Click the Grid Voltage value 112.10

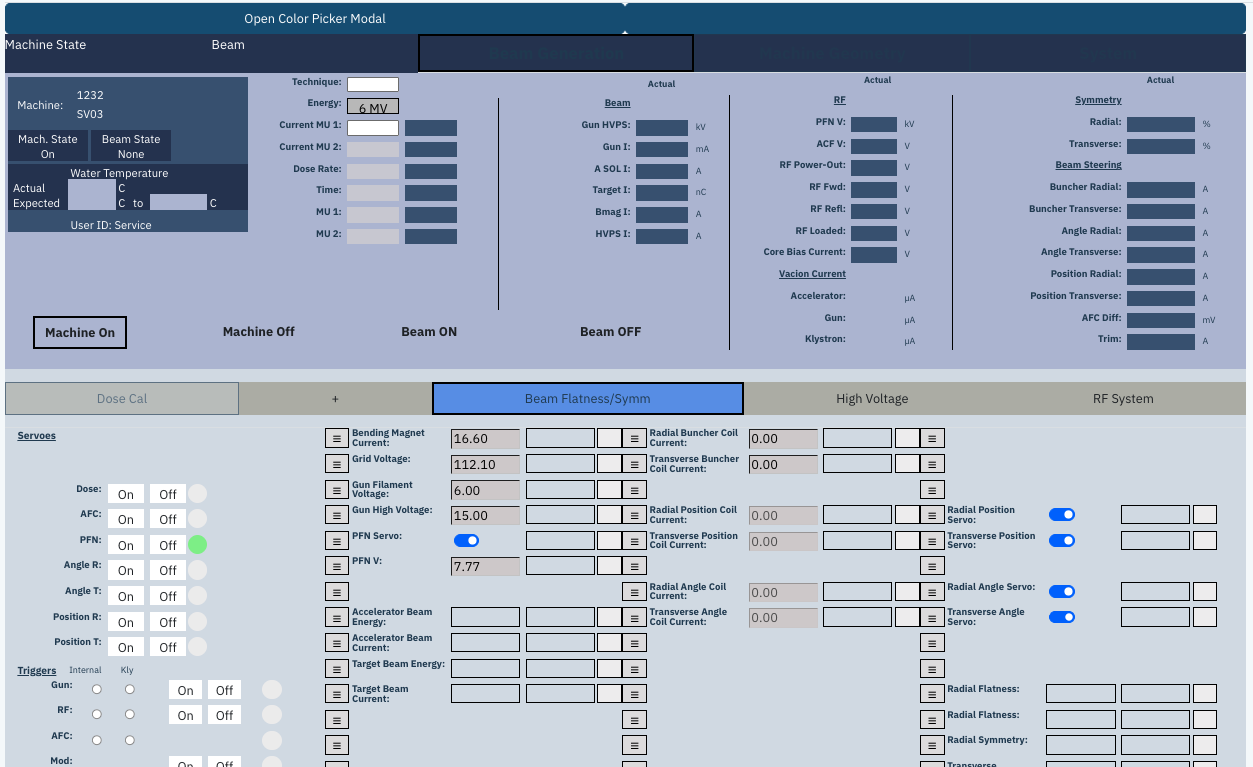485,464
